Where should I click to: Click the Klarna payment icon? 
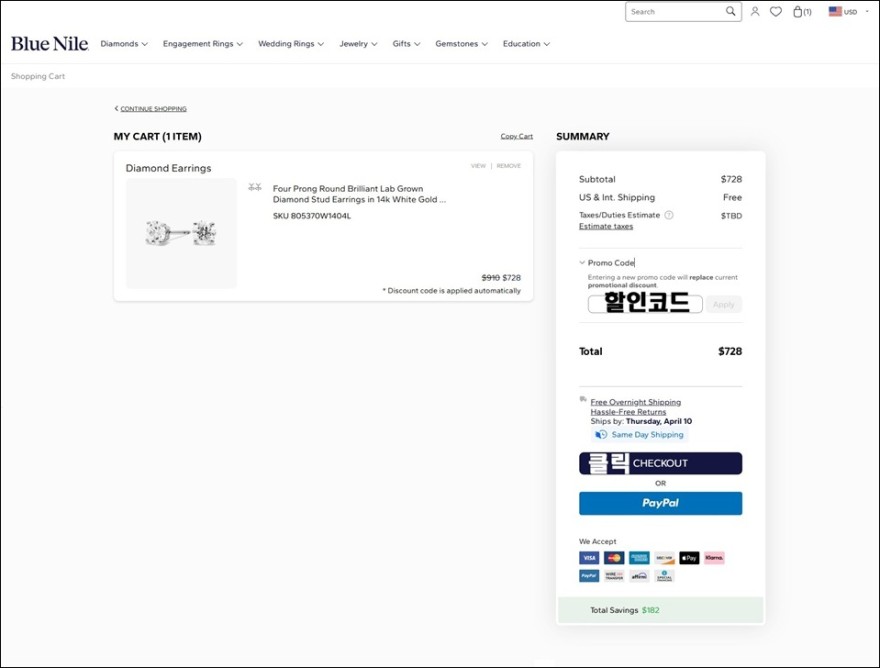[x=714, y=557]
